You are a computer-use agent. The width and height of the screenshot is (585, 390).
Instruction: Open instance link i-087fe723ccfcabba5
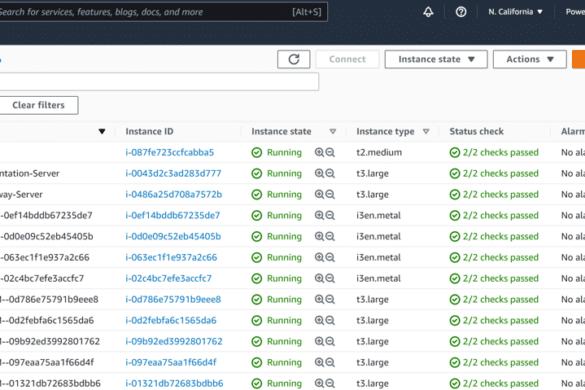pyautogui.click(x=170, y=152)
